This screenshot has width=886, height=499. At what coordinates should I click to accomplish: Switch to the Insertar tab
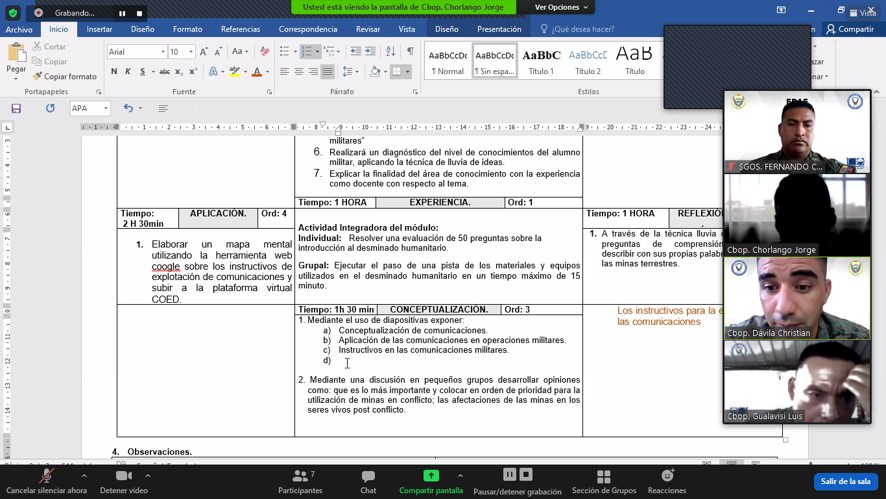[99, 29]
